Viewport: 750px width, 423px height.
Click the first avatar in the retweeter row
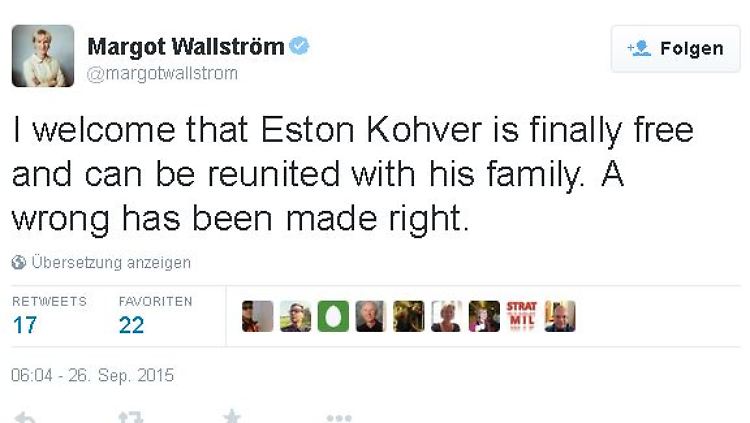pos(258,316)
